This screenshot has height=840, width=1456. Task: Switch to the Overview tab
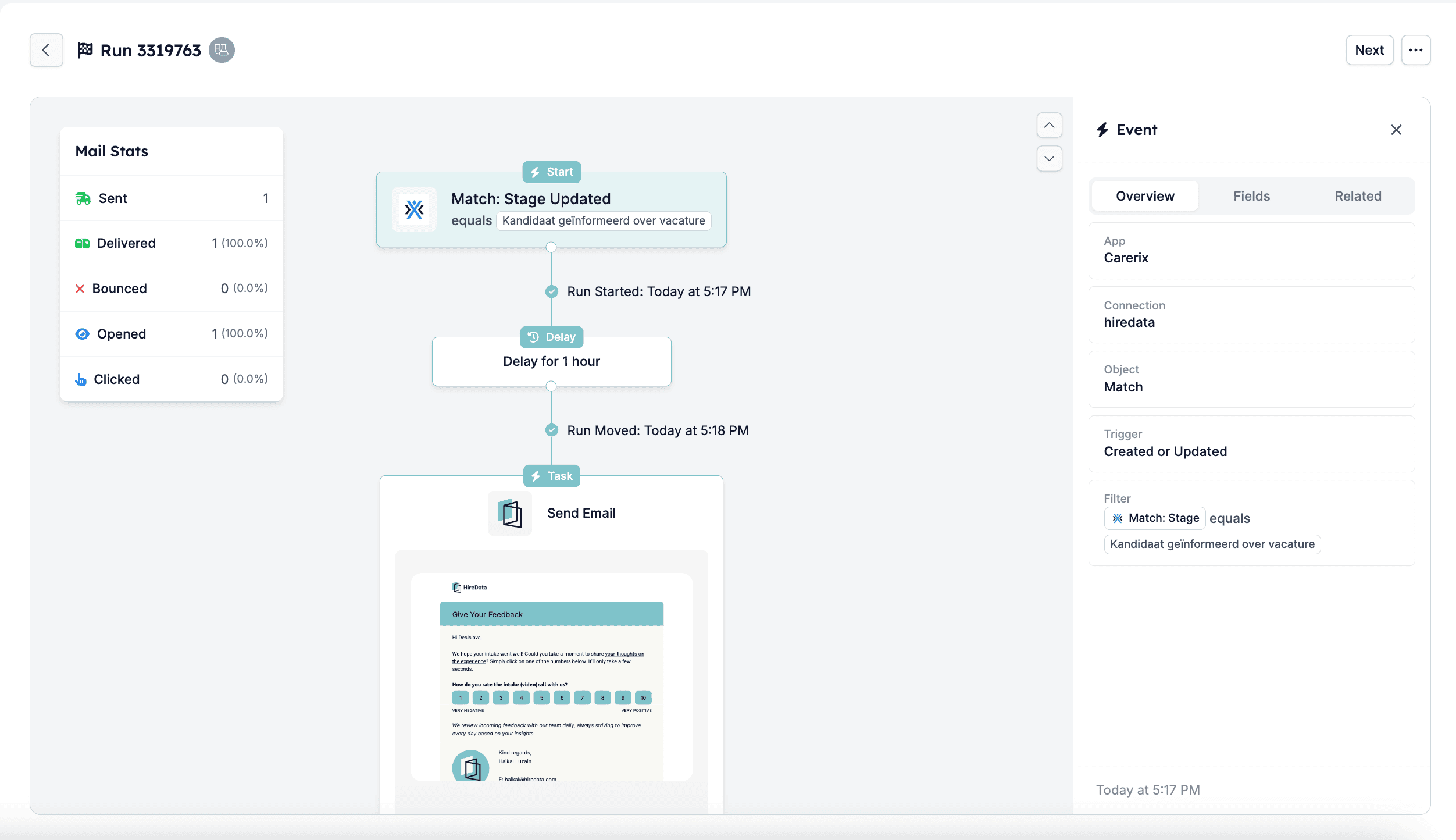point(1145,196)
